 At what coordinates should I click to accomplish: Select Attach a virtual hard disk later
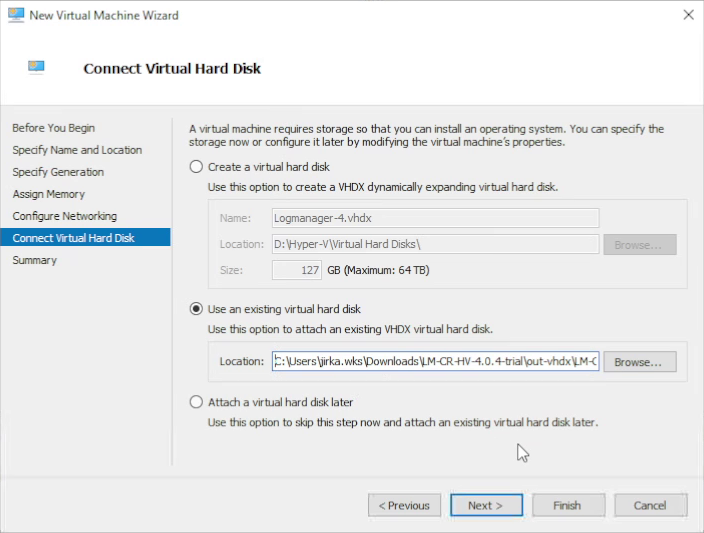coord(196,402)
